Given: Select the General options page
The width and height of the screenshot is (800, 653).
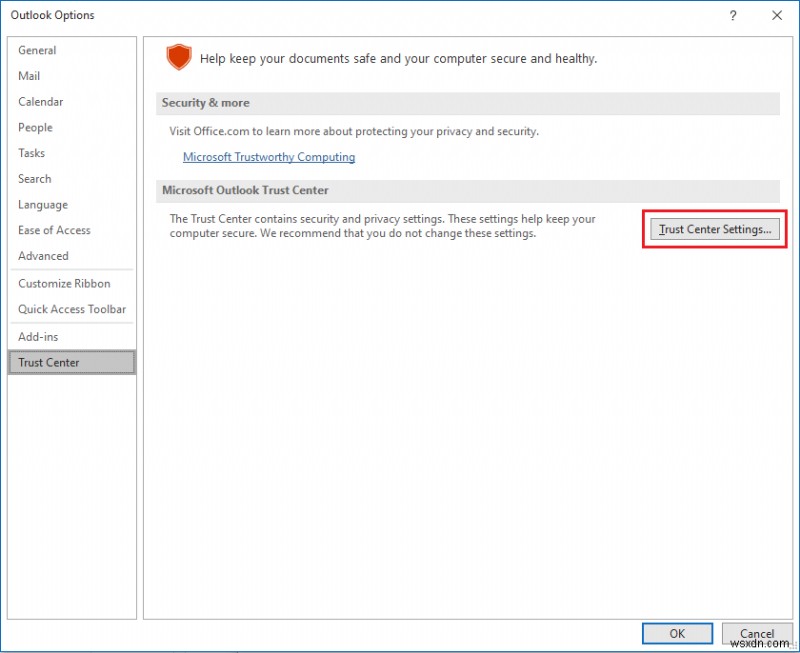Looking at the screenshot, I should coord(38,50).
